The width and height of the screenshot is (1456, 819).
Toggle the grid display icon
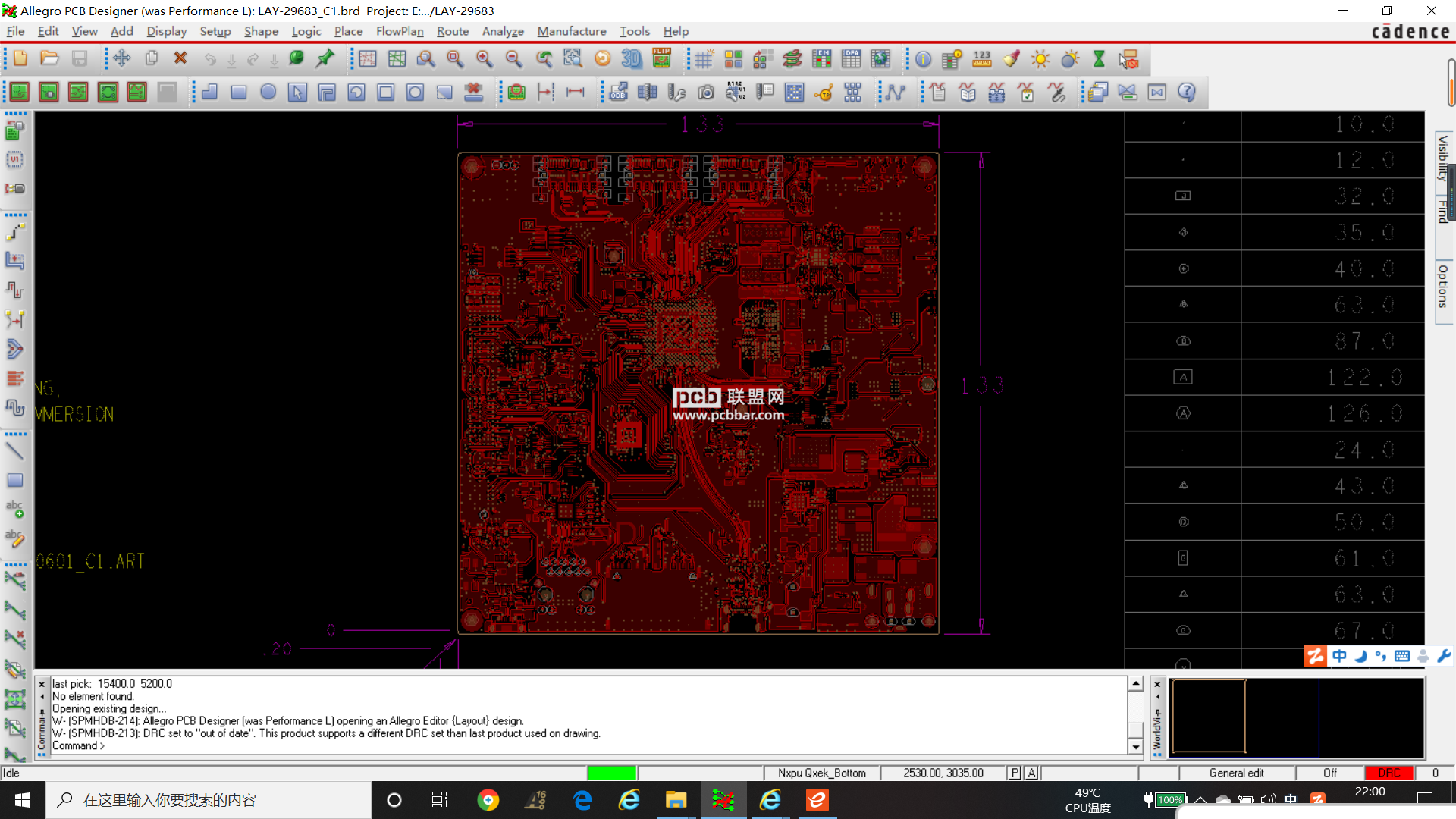[x=704, y=59]
